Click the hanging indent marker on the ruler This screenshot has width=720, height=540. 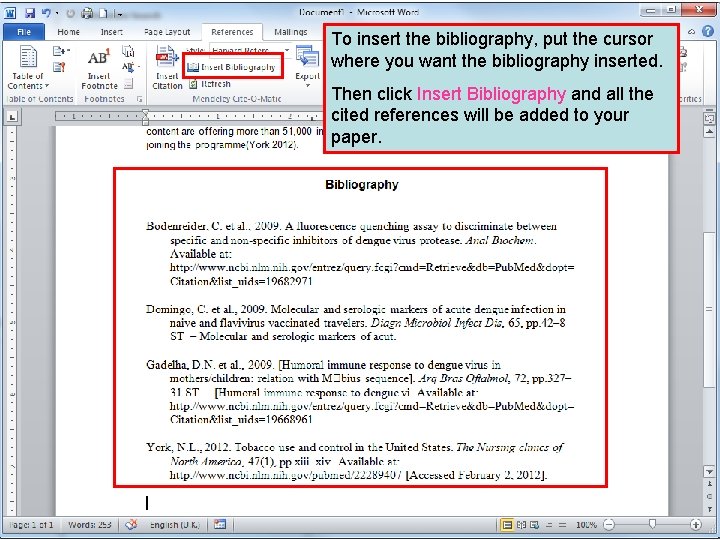[x=146, y=118]
